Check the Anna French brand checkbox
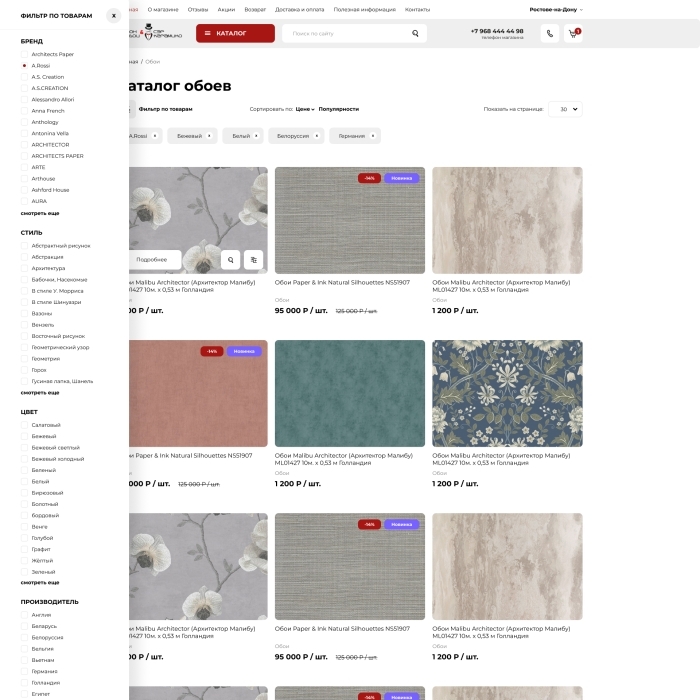The height and width of the screenshot is (700, 700). [x=24, y=111]
